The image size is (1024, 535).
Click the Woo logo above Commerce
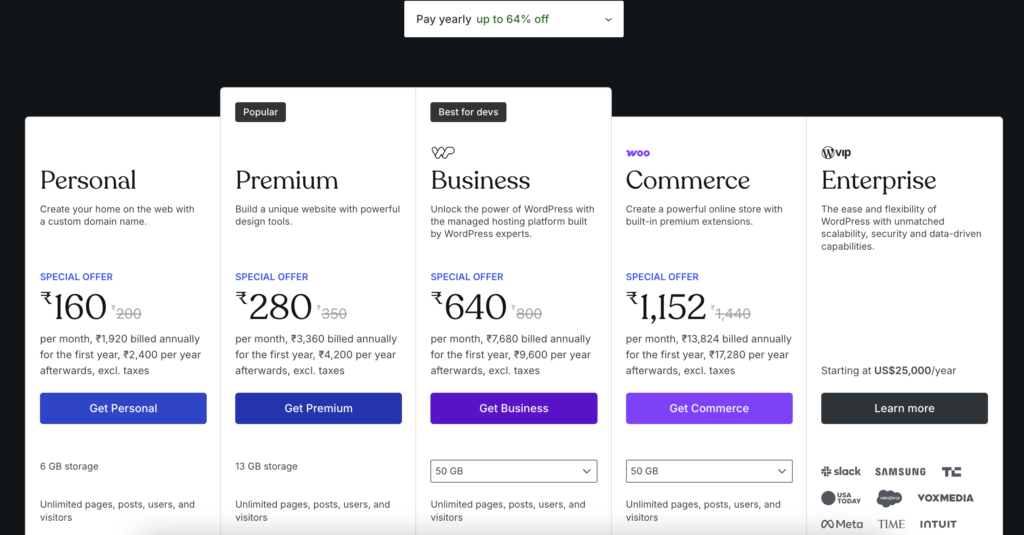(638, 153)
